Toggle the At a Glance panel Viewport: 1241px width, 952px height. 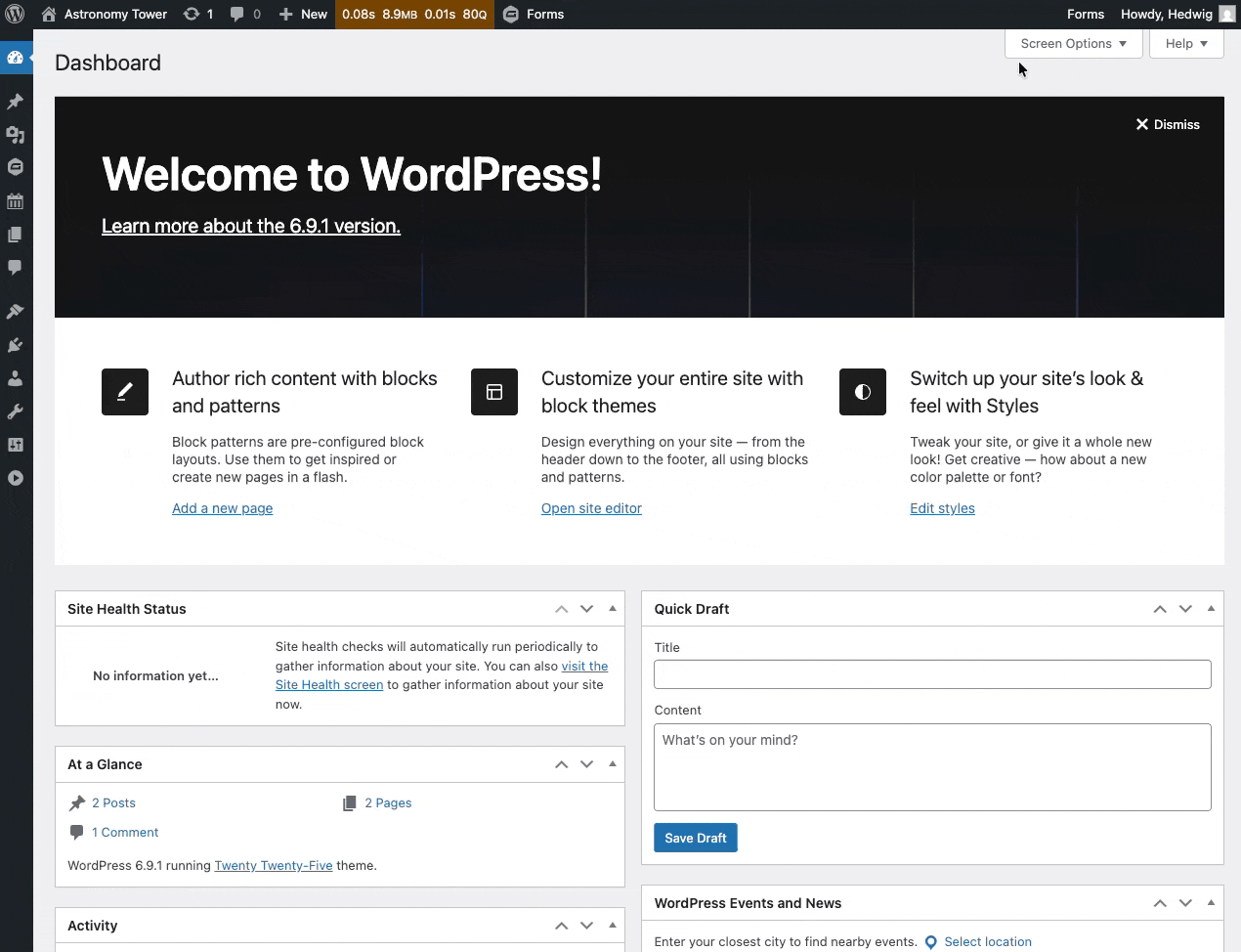coord(613,764)
